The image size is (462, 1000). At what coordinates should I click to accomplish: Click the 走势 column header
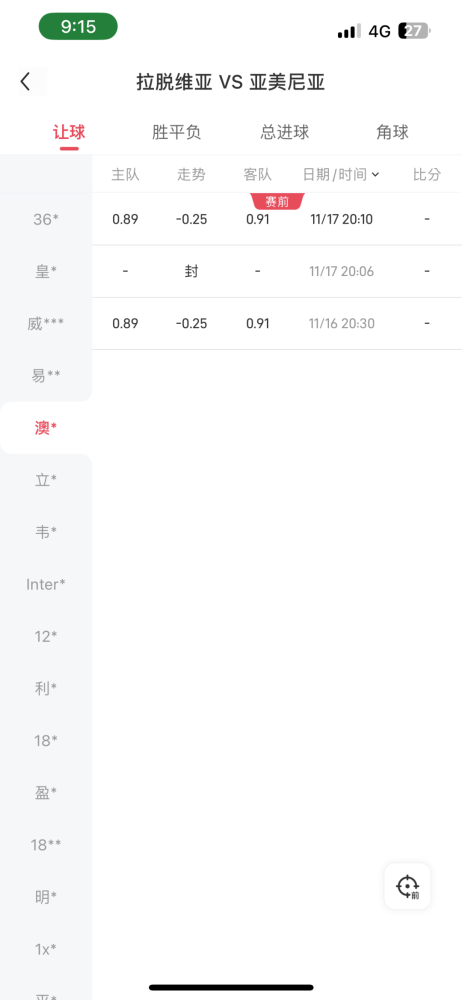click(x=191, y=174)
